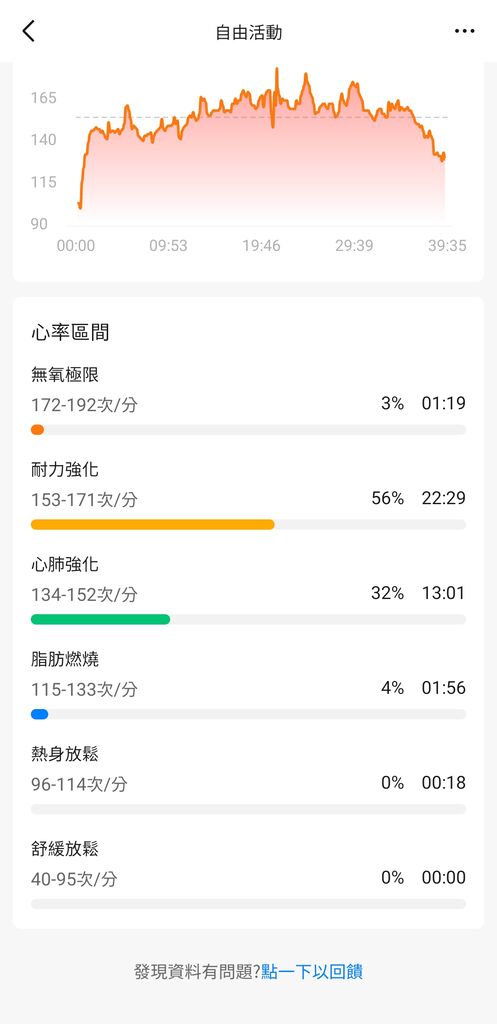The image size is (497, 1024).
Task: Select the green 心肺強化 progress bar
Action: click(x=248, y=619)
